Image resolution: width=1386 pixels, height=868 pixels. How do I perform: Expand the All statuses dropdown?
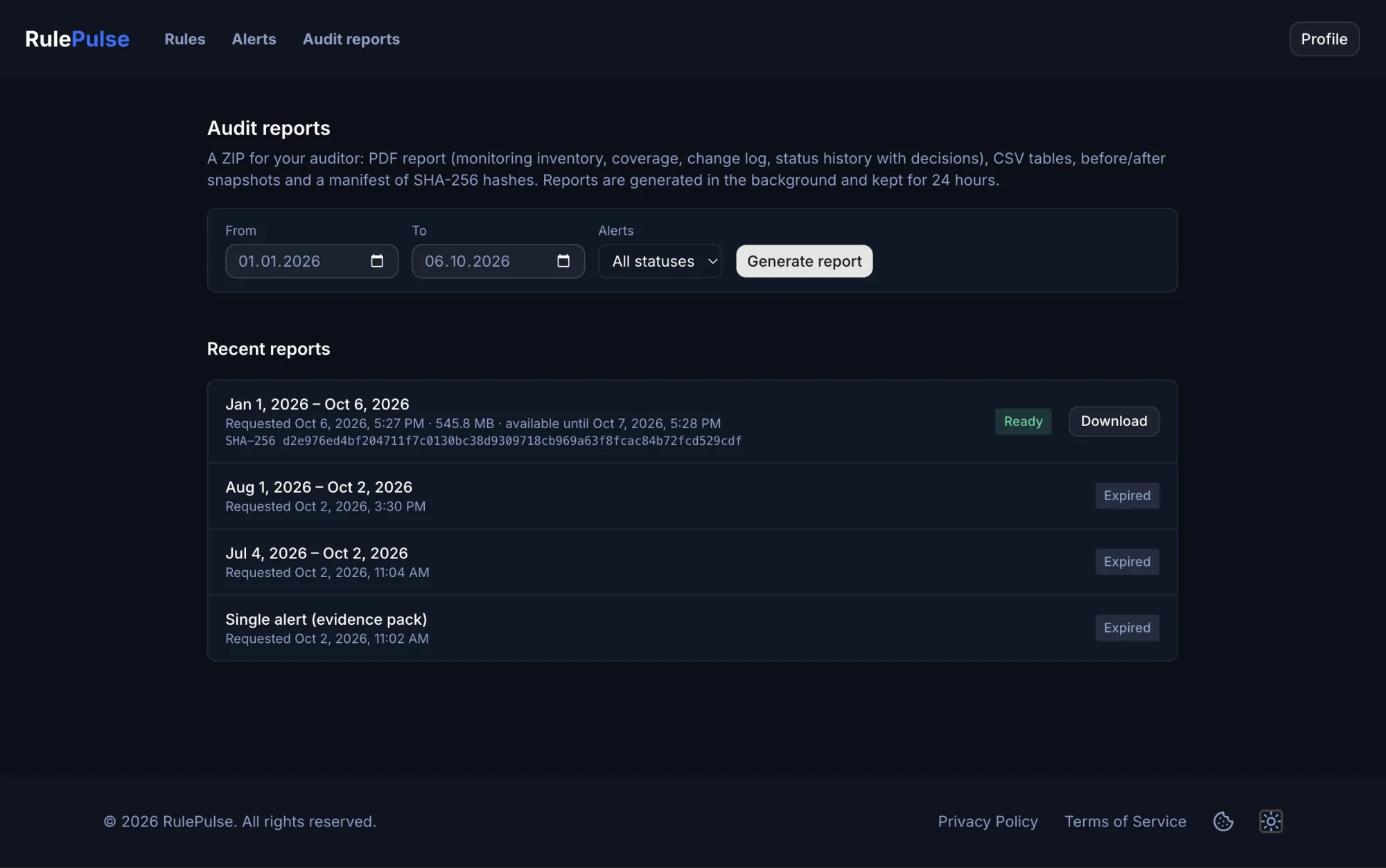click(x=660, y=261)
